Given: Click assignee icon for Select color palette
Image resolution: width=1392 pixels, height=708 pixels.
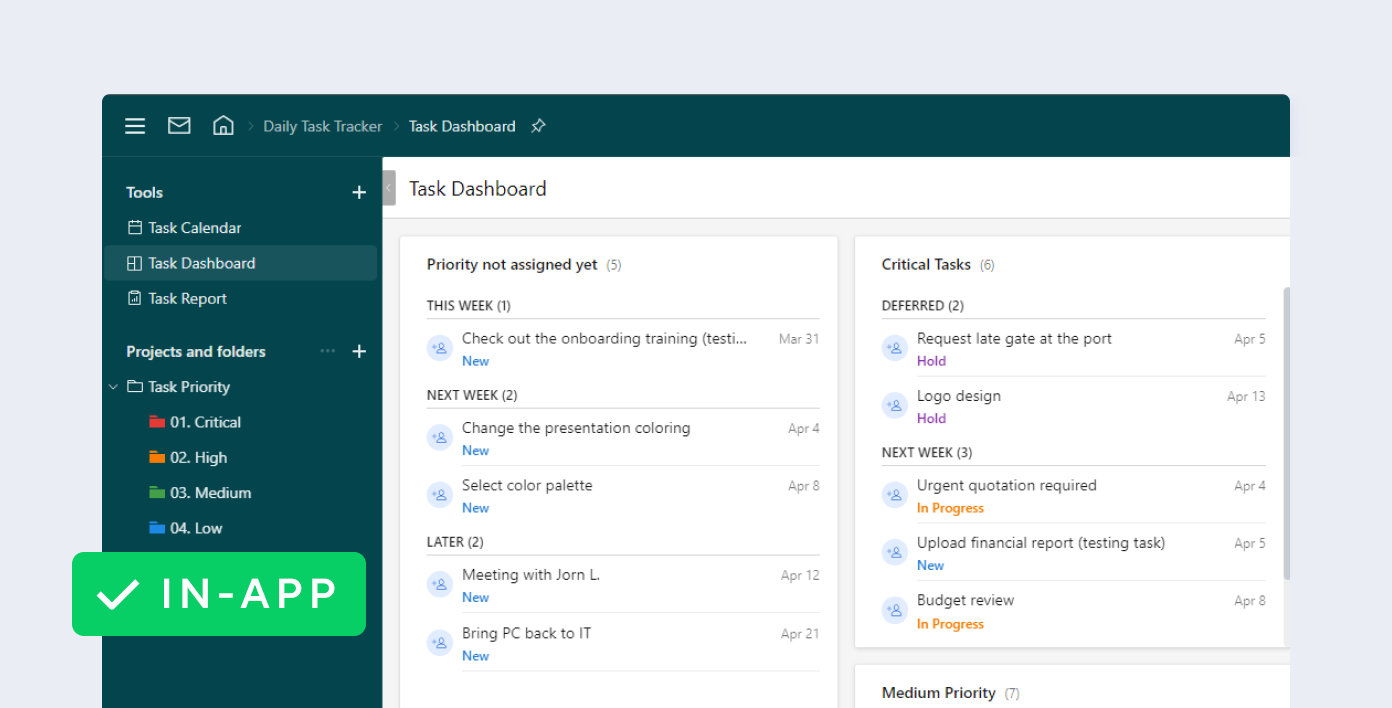Looking at the screenshot, I should pos(440,495).
